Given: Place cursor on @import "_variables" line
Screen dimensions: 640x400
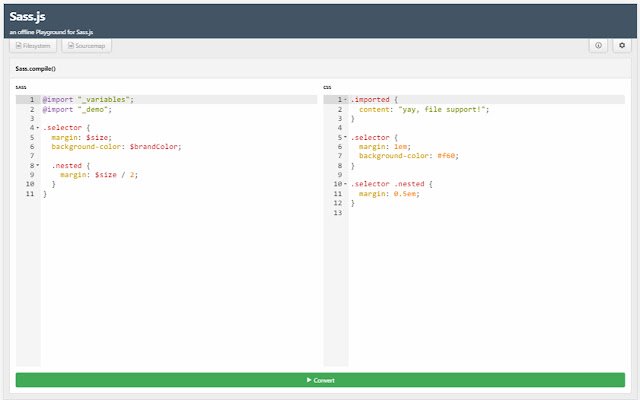Looking at the screenshot, I should [x=88, y=100].
